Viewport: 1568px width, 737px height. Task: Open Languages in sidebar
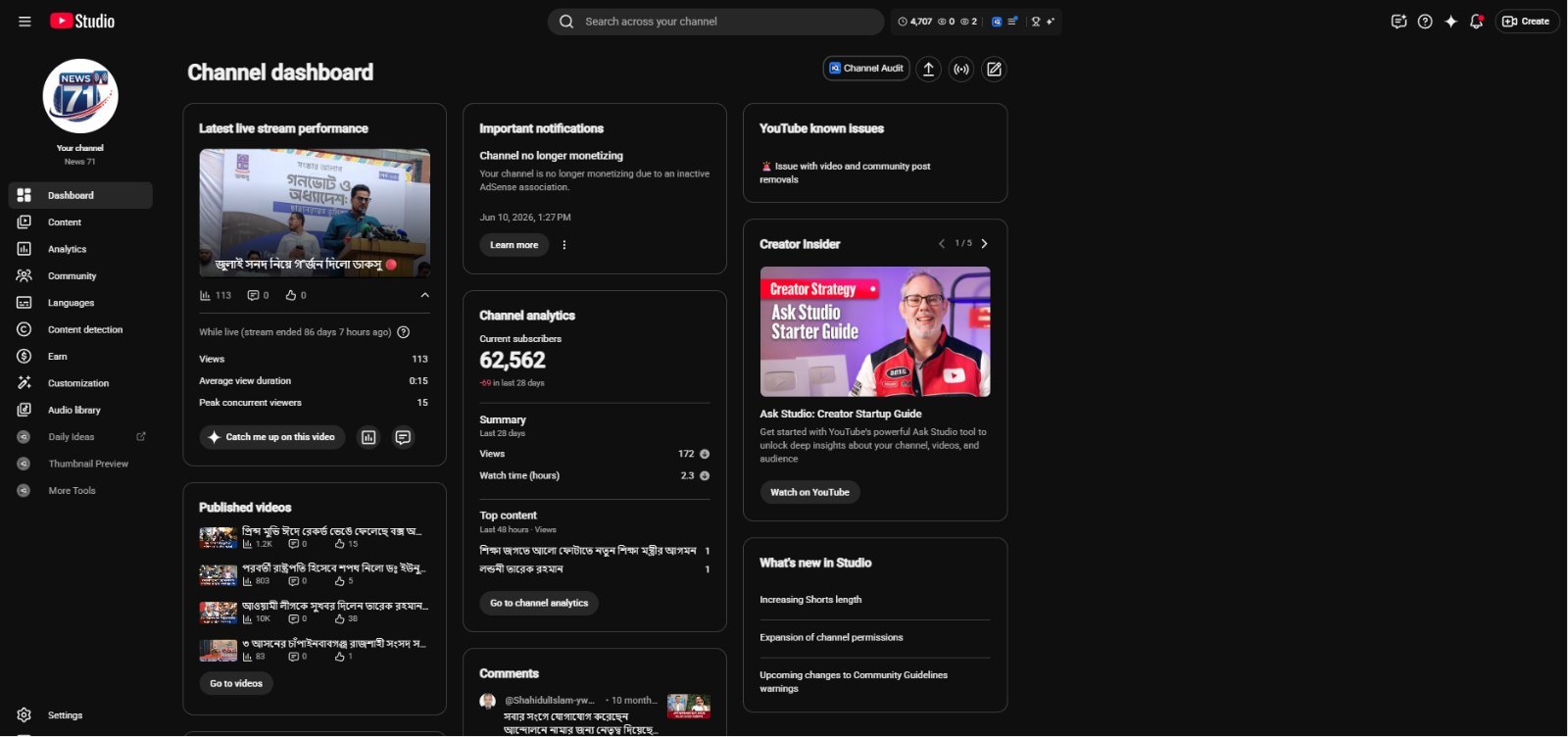coord(80,303)
